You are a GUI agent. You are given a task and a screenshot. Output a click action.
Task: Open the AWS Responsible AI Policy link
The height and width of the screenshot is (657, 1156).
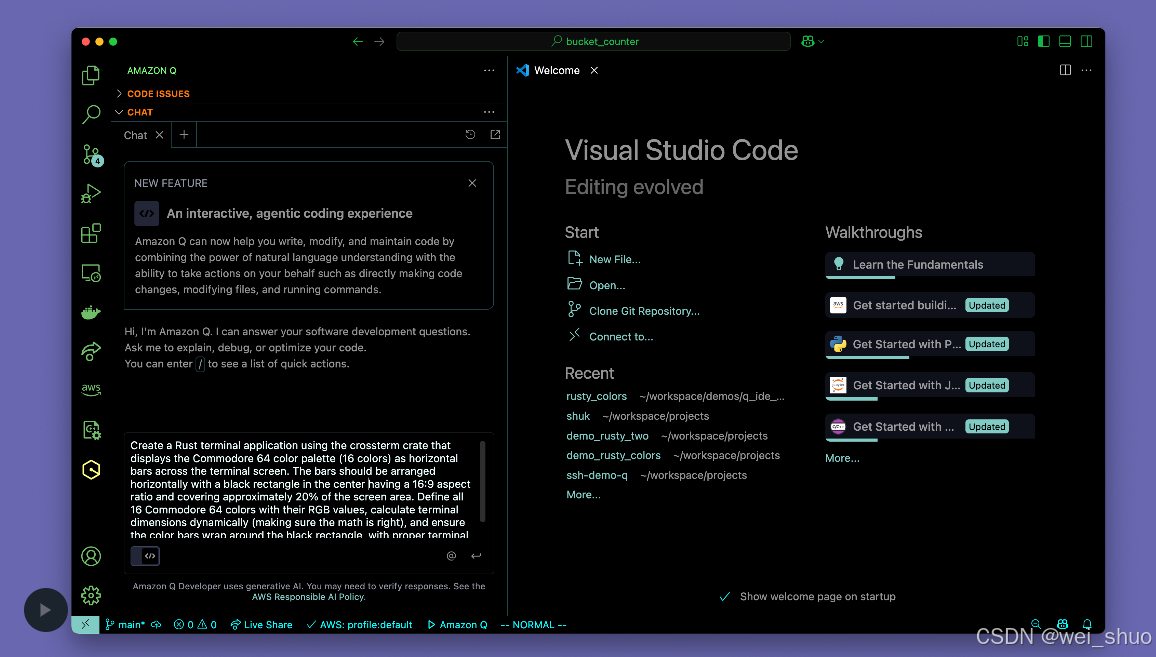308,597
